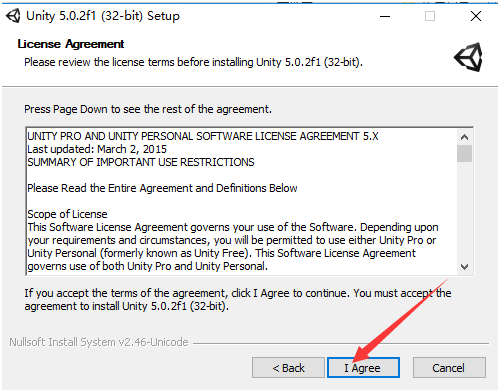Close the Unity Setup dialog

click(x=476, y=16)
